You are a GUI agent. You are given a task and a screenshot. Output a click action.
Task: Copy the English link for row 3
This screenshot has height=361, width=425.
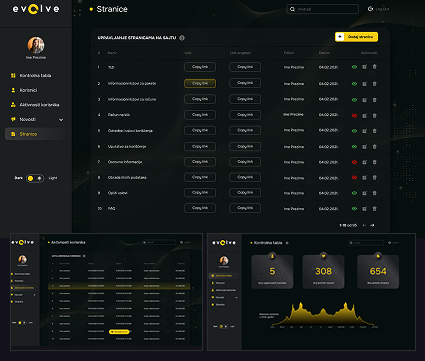tap(245, 99)
